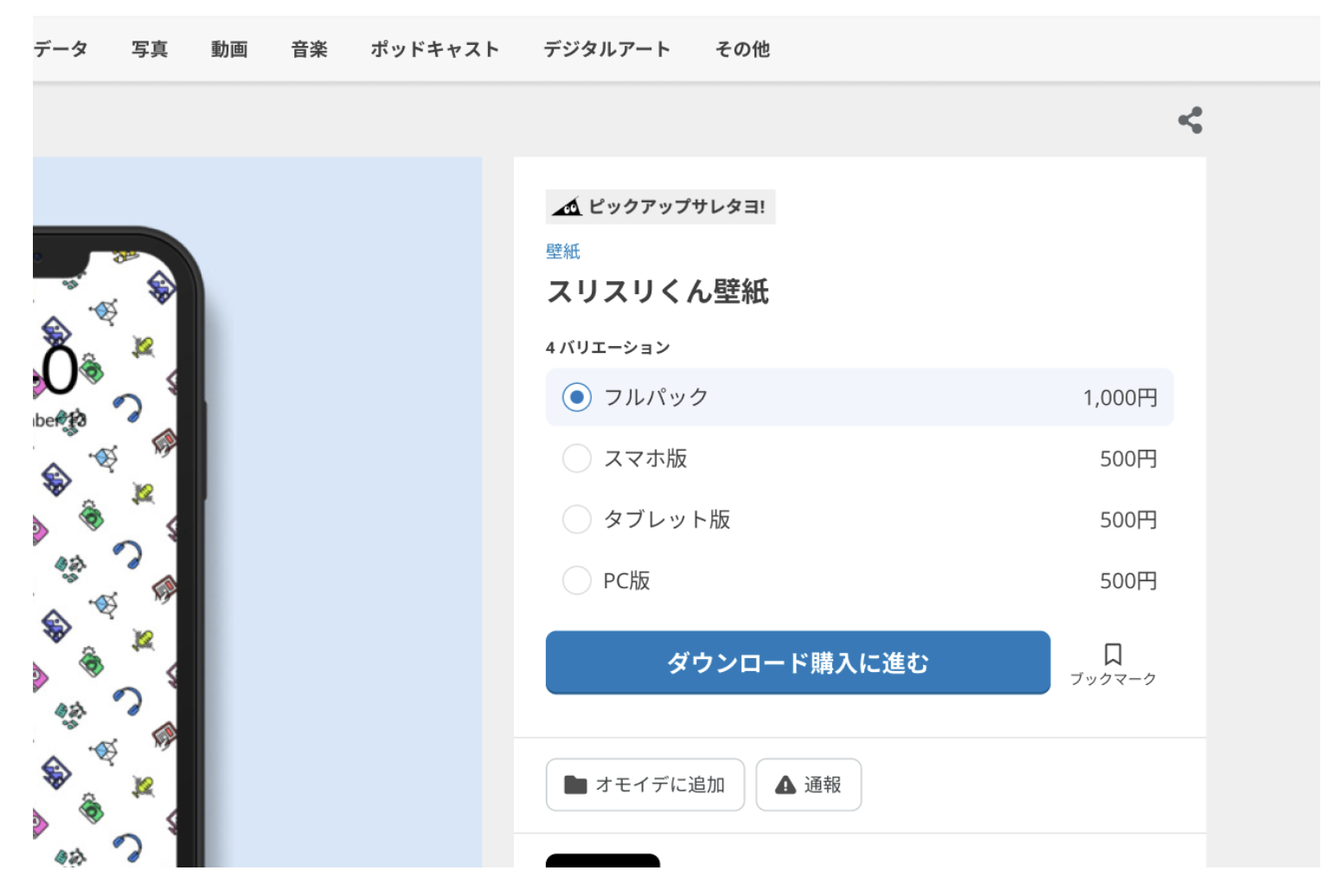
Task: Click the ダウンロード購入に進む button
Action: pyautogui.click(x=798, y=662)
